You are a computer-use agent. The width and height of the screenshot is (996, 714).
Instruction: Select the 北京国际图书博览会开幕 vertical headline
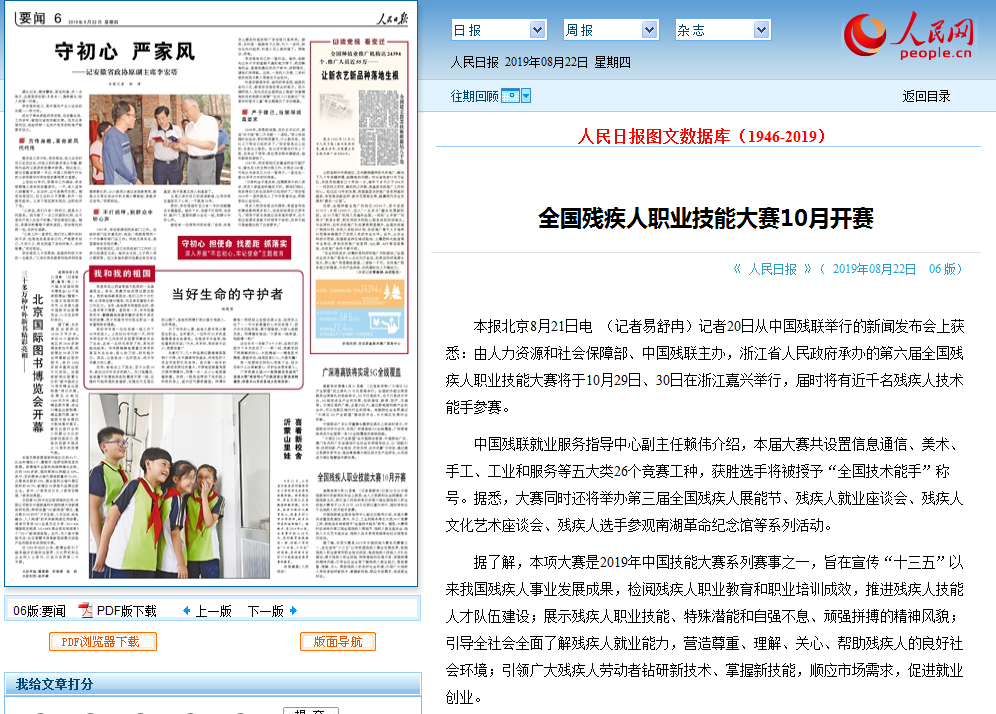(38, 362)
